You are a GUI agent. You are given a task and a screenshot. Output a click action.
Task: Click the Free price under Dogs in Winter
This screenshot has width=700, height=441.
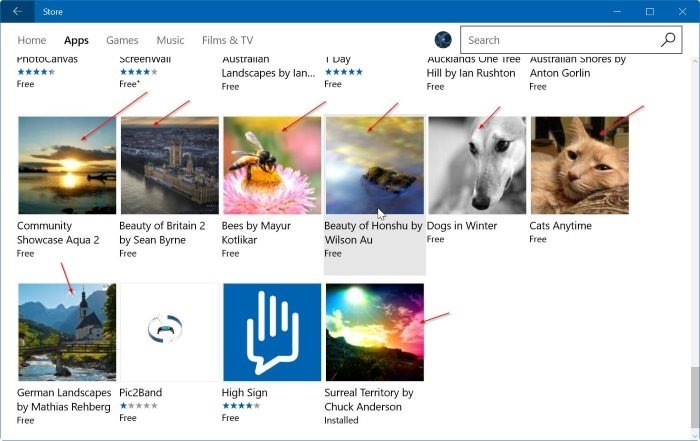[x=435, y=239]
